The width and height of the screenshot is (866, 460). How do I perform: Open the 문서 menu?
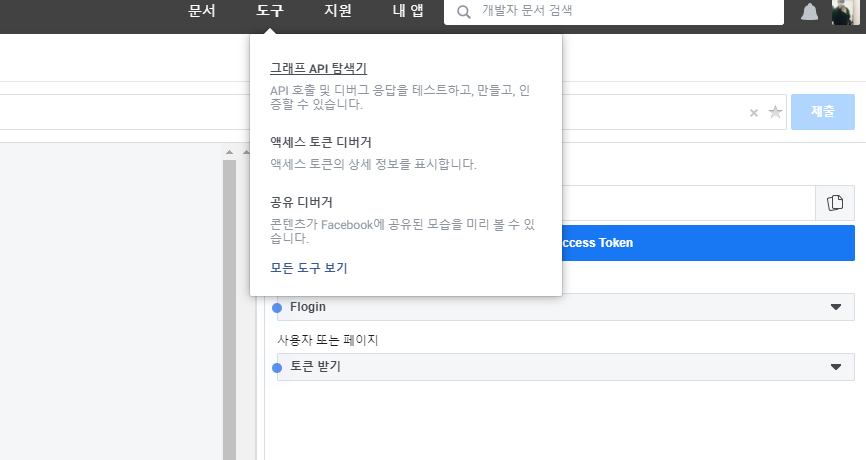click(202, 10)
